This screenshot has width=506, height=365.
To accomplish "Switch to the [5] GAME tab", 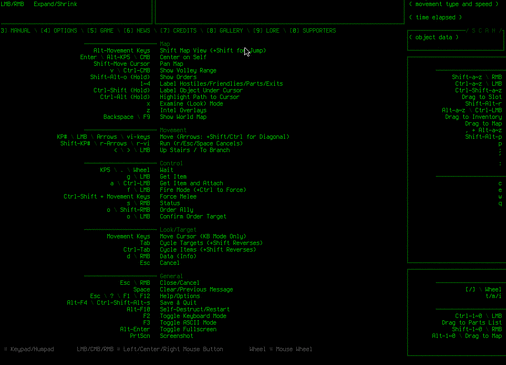I will [100, 31].
